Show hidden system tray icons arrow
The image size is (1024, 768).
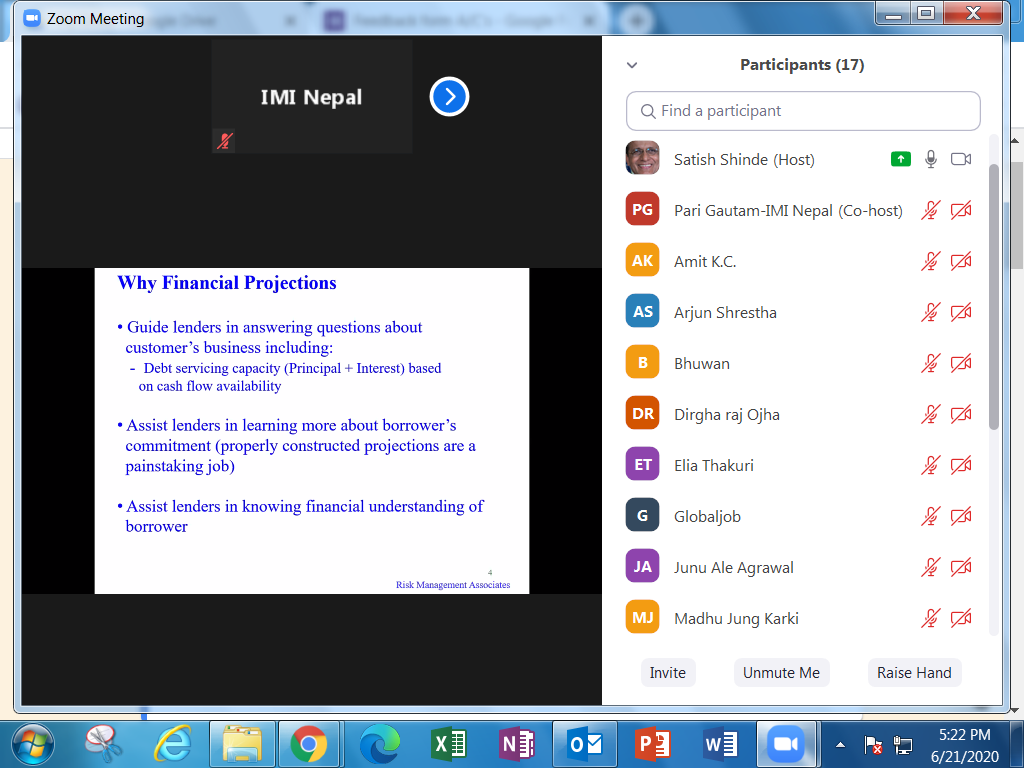(x=841, y=745)
